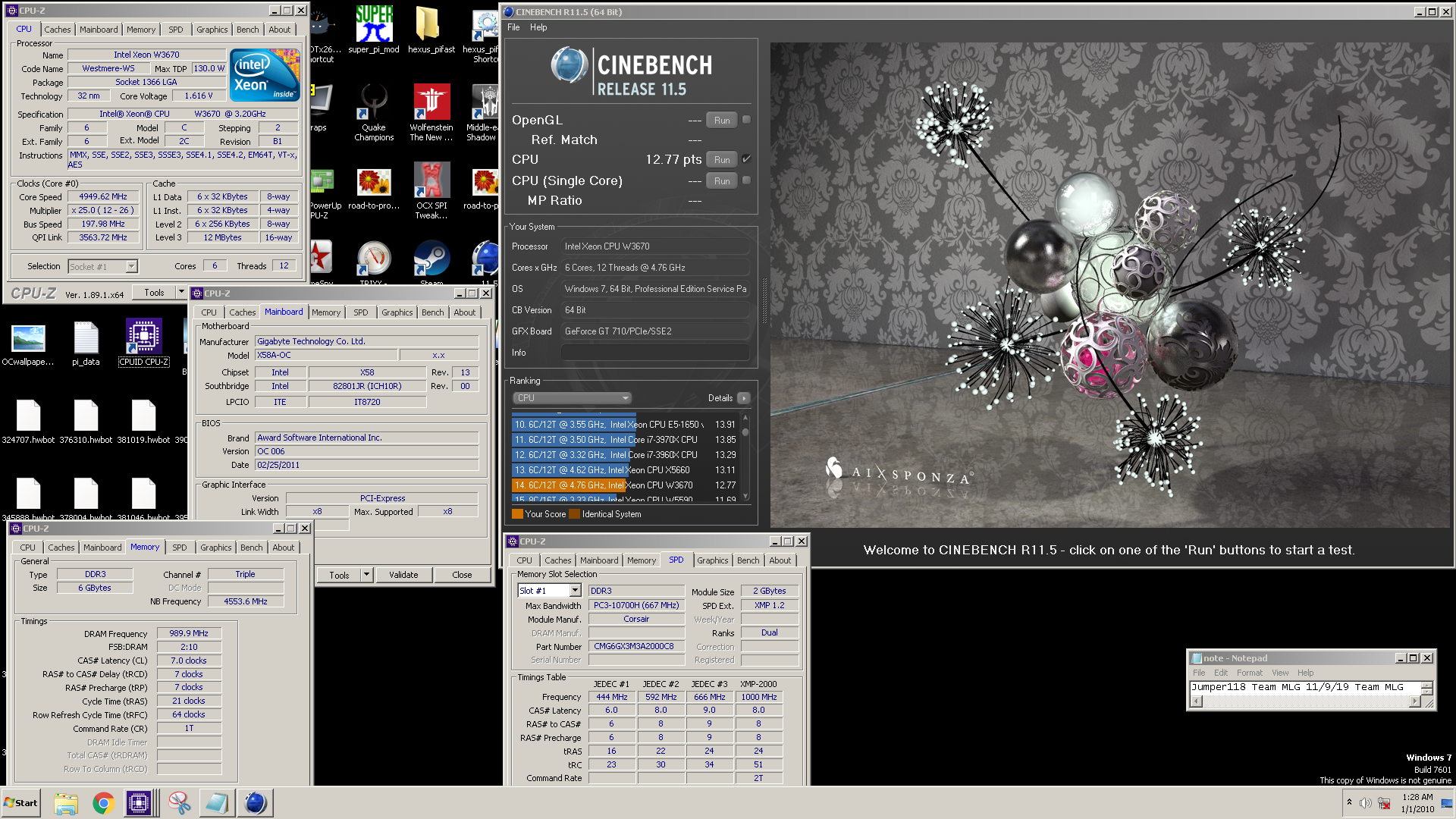Open About tab in the SPD CPU-Z window
1456x819 pixels.
[x=780, y=560]
